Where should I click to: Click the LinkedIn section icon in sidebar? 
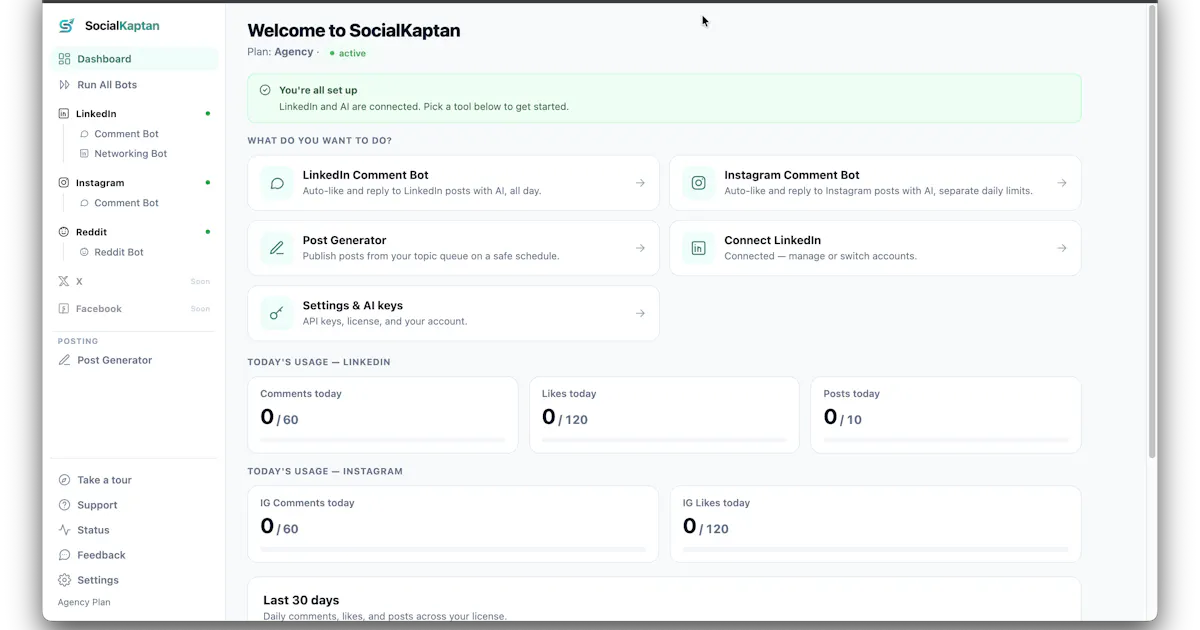coord(64,114)
